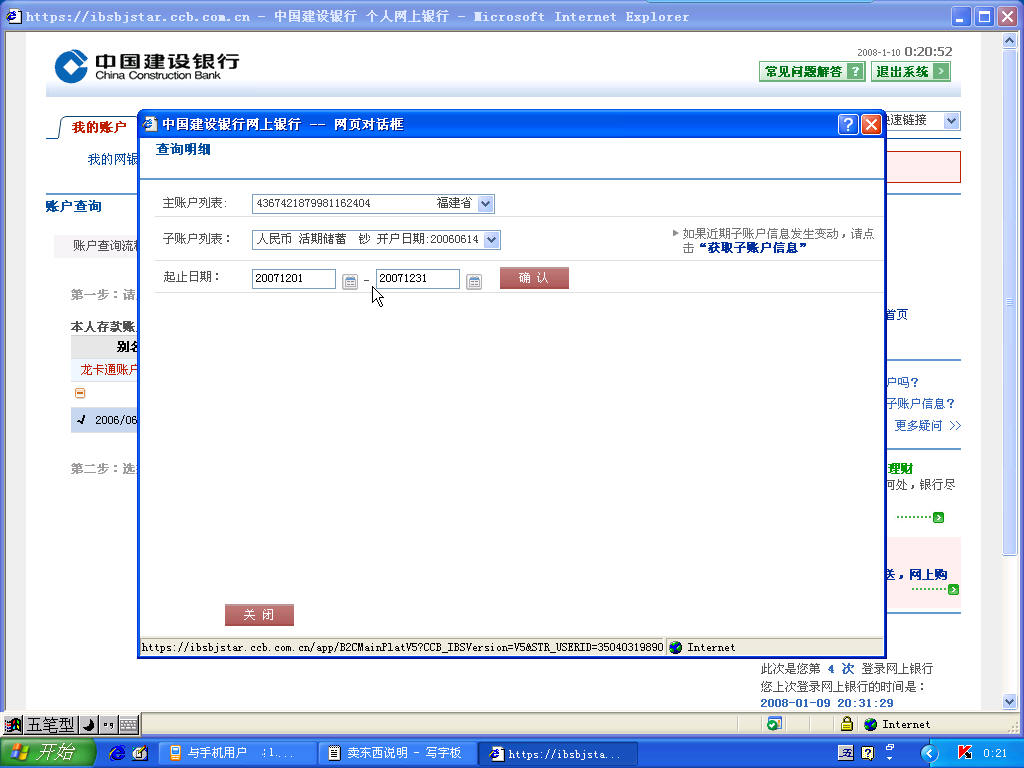The image size is (1024, 768).
Task: Click the 获取子账户信息 link
Action: tap(752, 248)
